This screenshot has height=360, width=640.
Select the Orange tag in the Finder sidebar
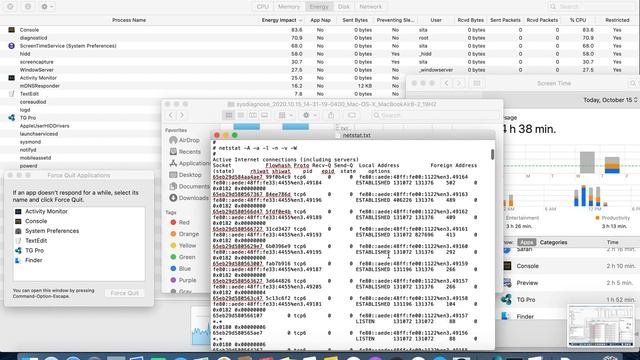coord(184,234)
